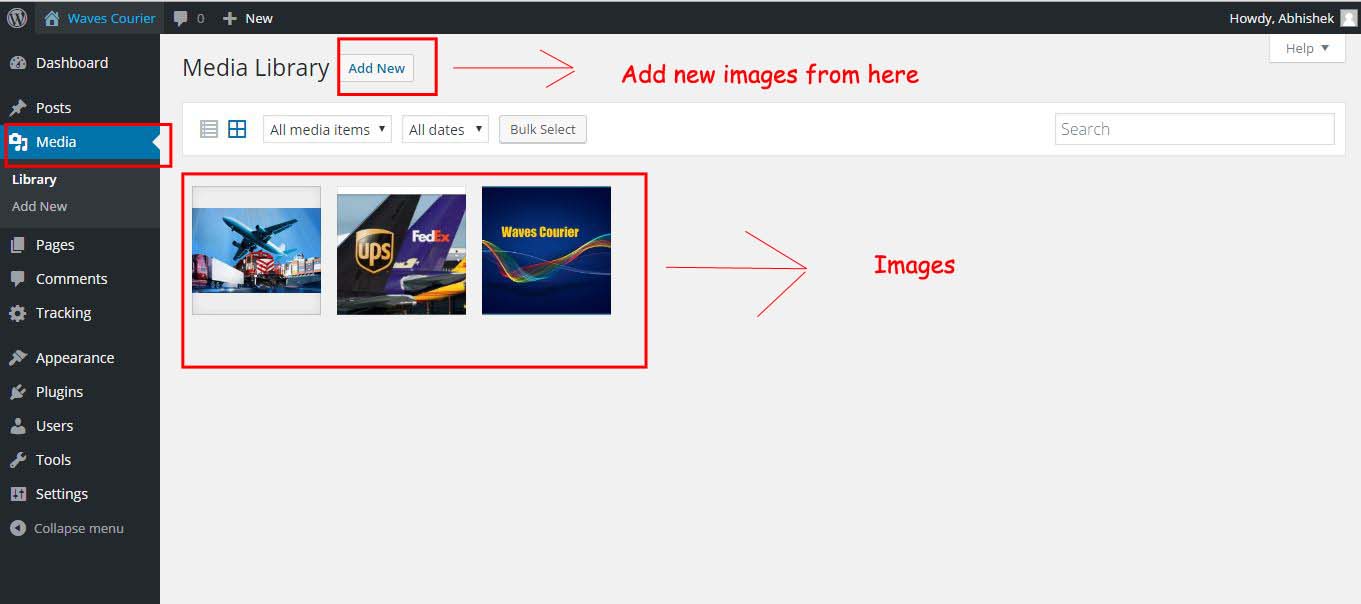The image size is (1361, 604).
Task: Select the Media menu item
Action: pos(80,142)
